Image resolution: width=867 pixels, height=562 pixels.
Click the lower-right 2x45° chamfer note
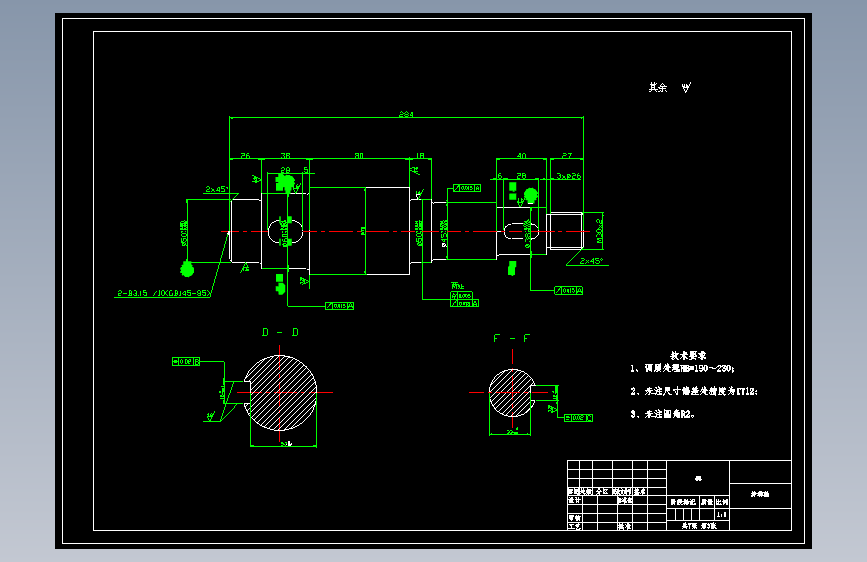pos(591,261)
